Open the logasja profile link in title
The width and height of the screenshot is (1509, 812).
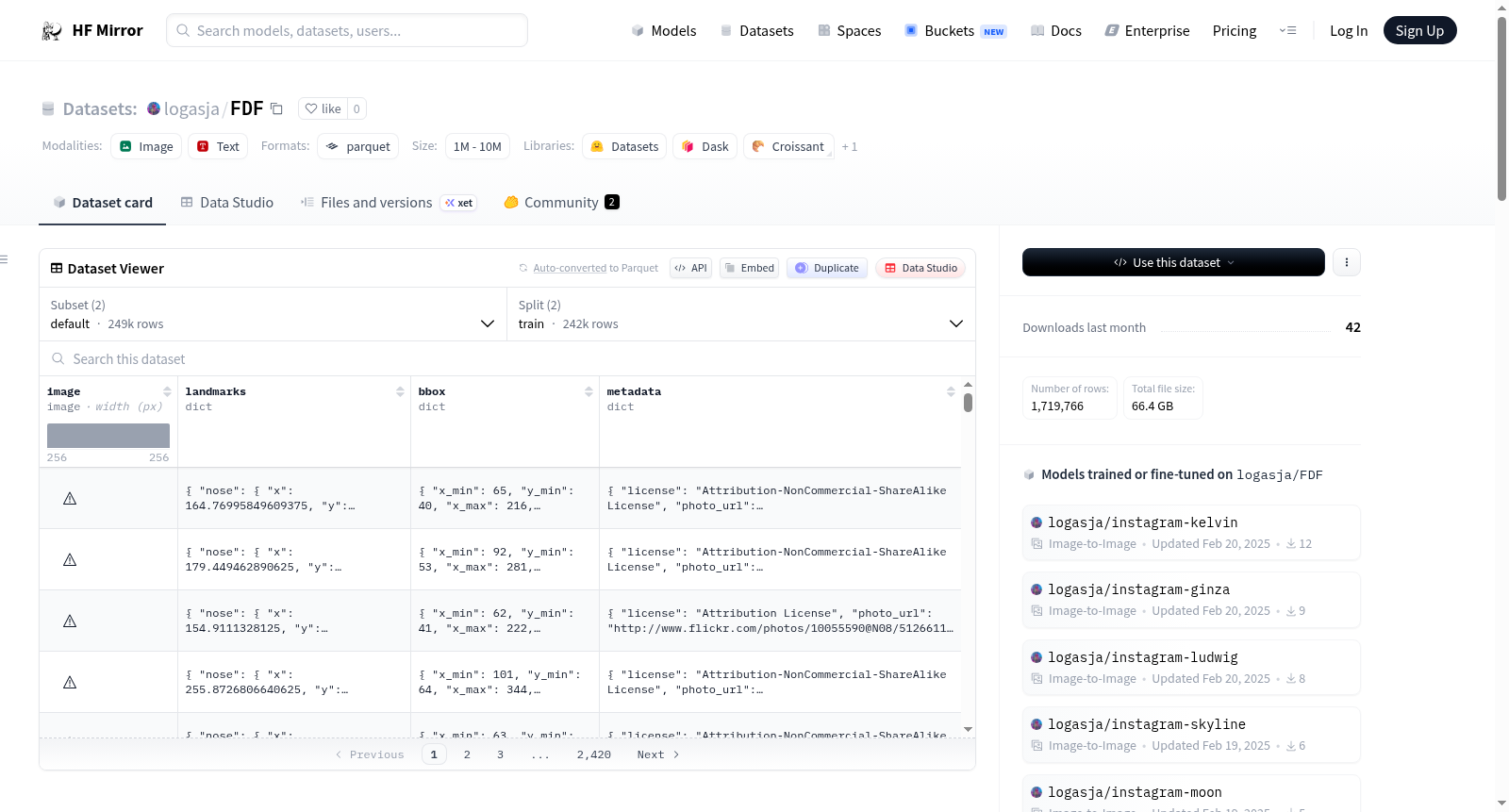191,108
